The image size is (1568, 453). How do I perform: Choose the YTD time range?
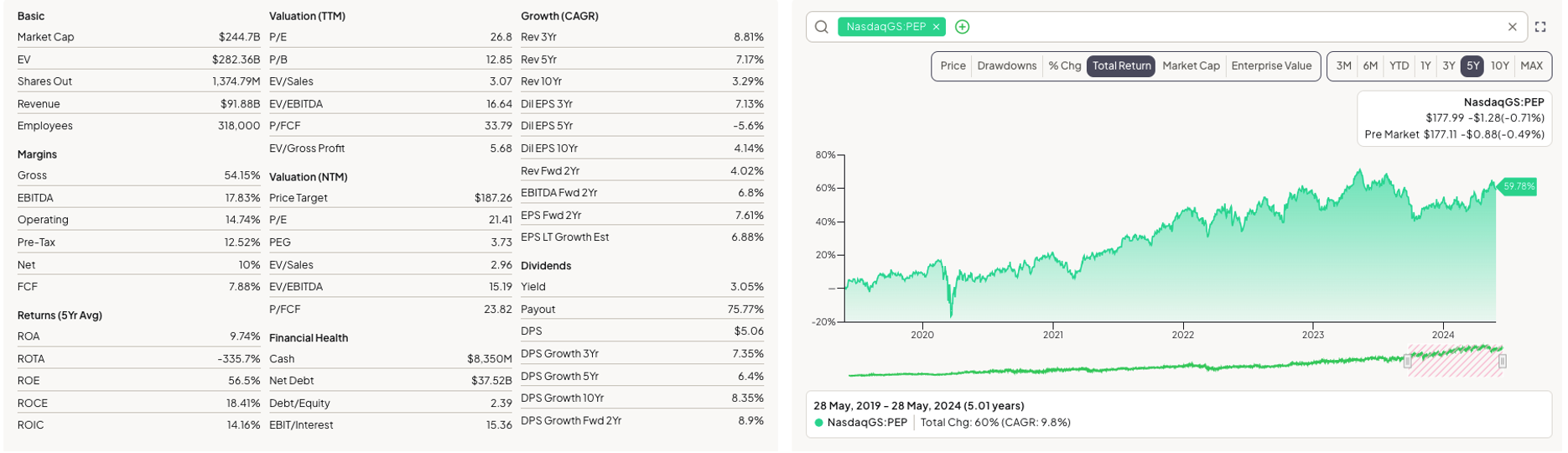1399,66
